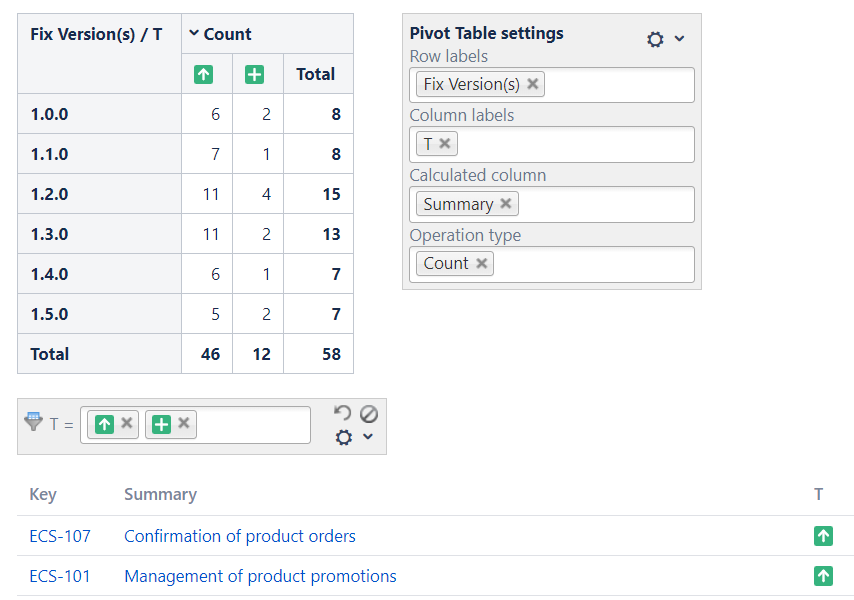The image size is (854, 600).
Task: Remove the Count operation type tag
Action: pyautogui.click(x=481, y=264)
